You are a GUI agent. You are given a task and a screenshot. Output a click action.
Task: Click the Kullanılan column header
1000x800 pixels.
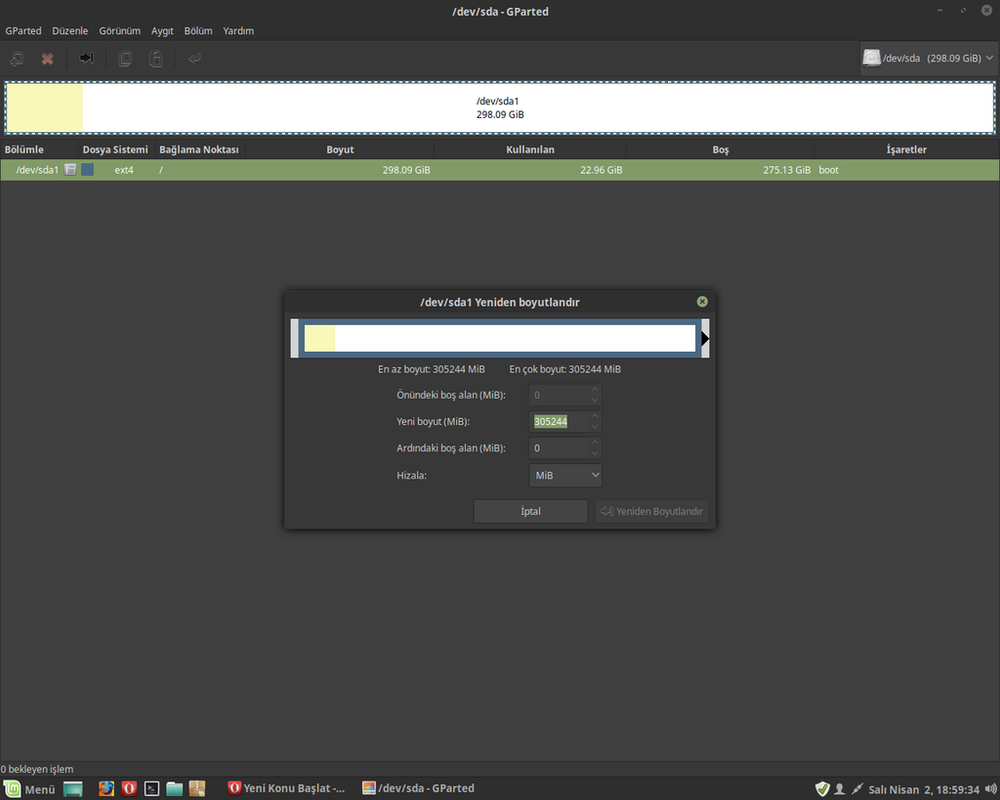[x=530, y=149]
